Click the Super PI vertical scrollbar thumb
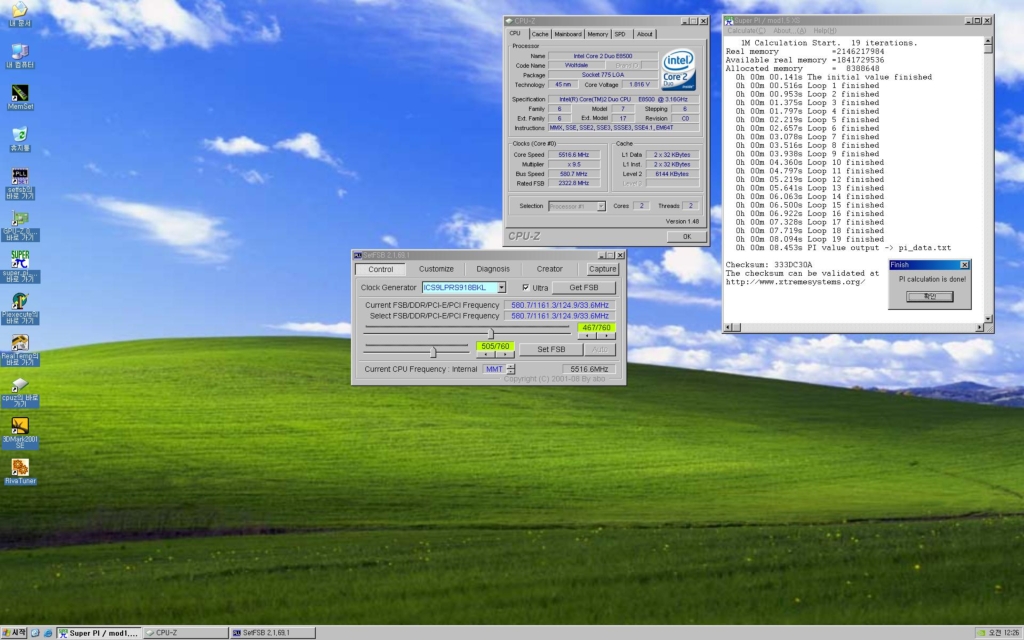This screenshot has height=640, width=1024. click(988, 49)
